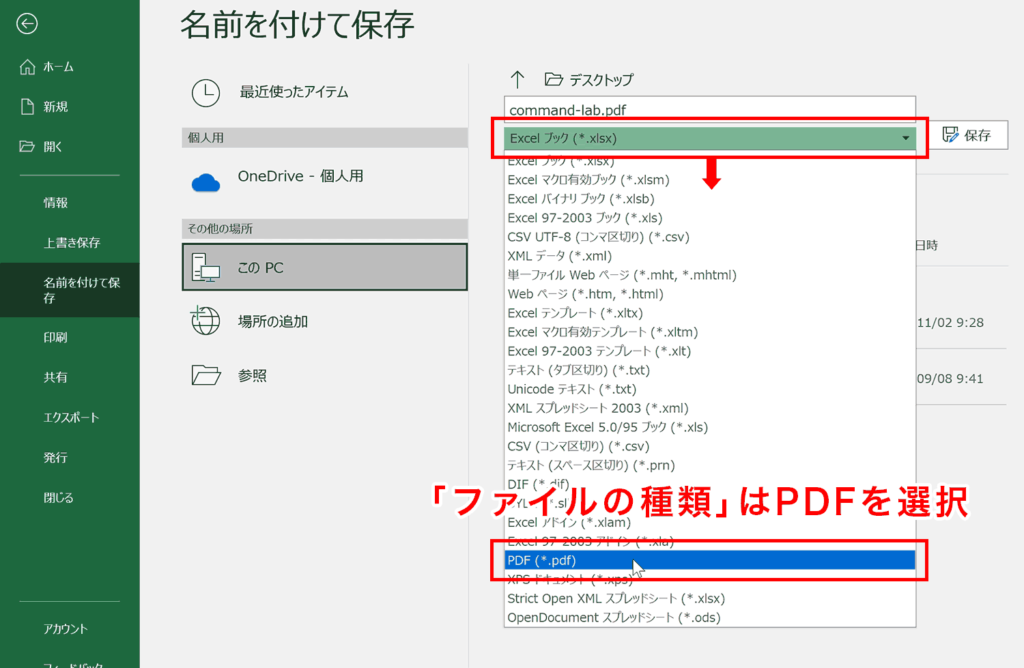Select テキスト (タブ区切り) (*.txt) type
The image size is (1024, 668).
pyautogui.click(x=710, y=370)
